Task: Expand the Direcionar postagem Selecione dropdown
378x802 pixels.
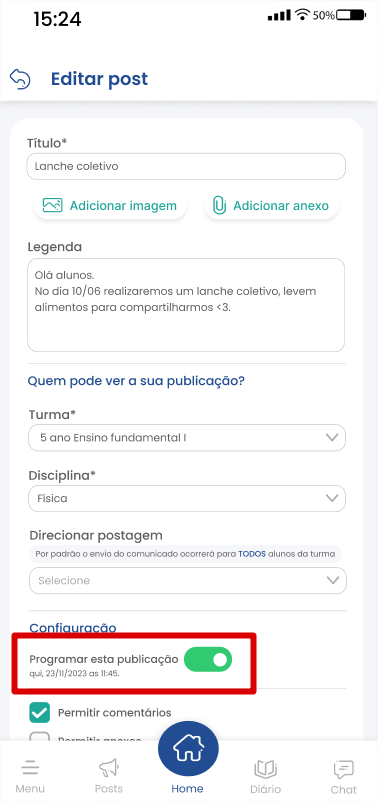Action: coord(188,581)
